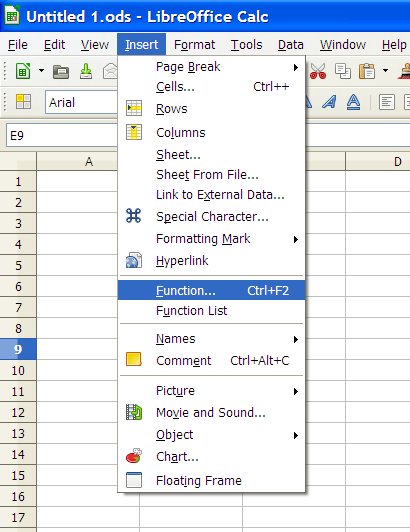Expand the Formatting Mark submenu

click(211, 239)
